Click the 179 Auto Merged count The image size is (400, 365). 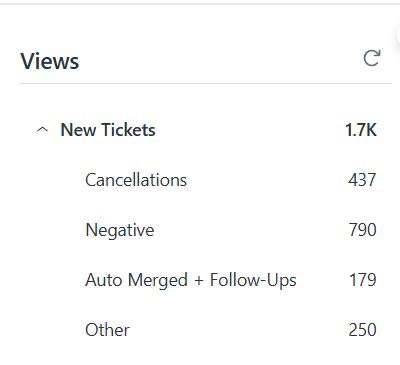tap(363, 280)
